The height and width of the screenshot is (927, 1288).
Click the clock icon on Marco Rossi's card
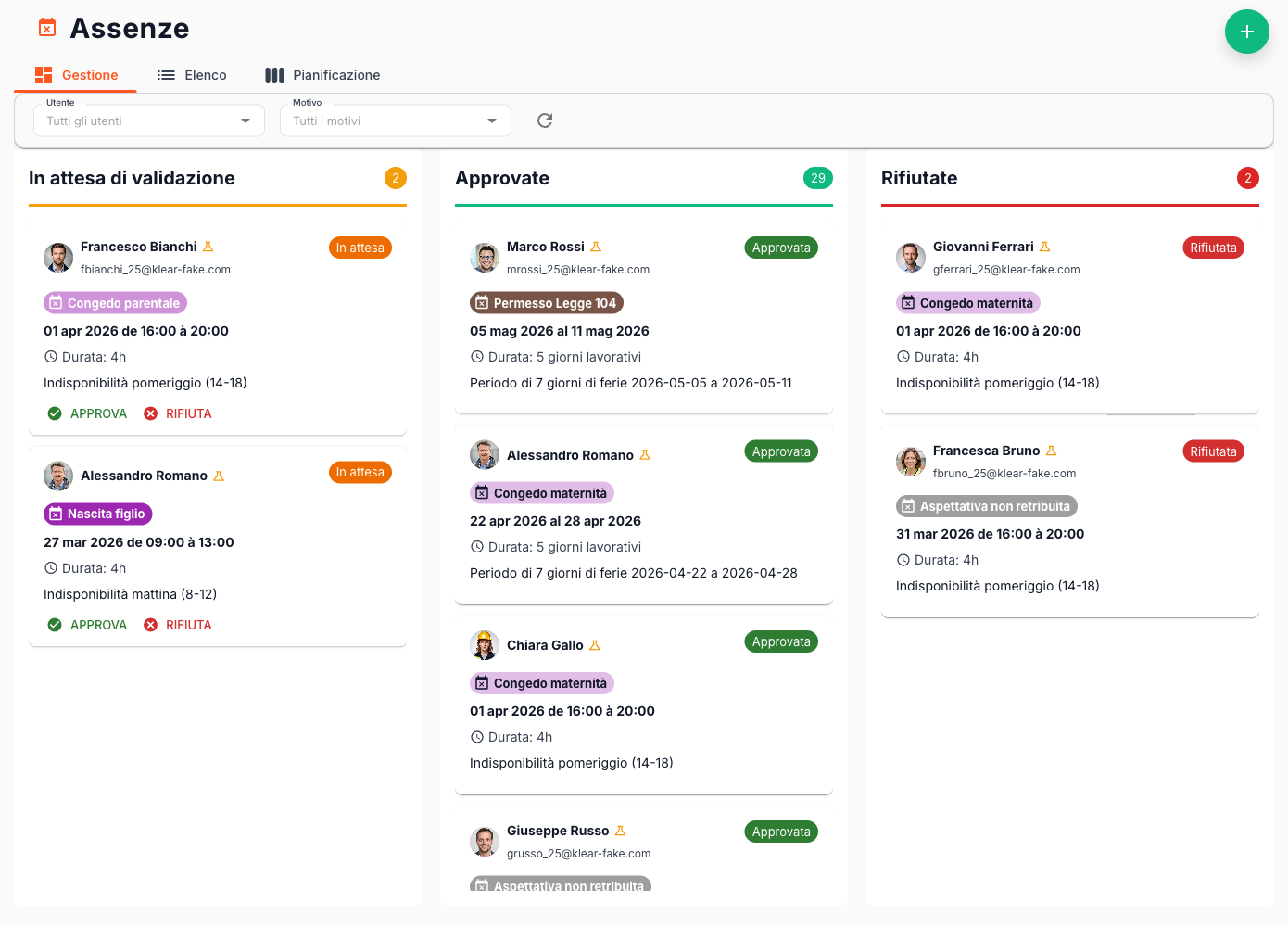[x=476, y=356]
